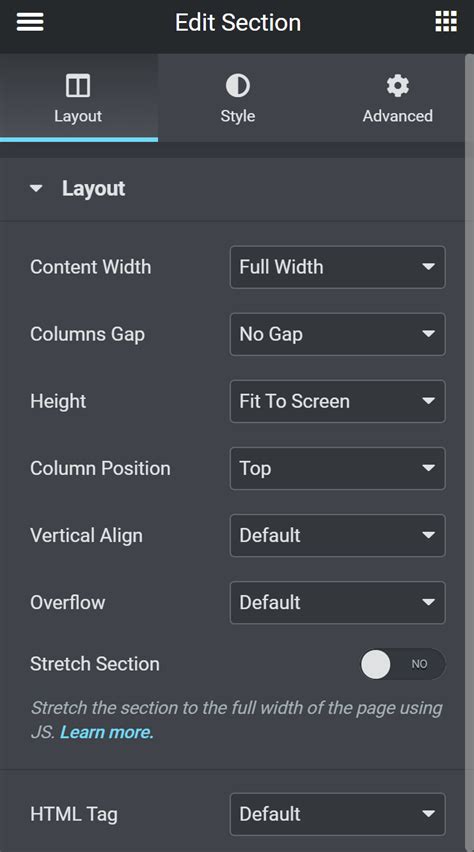Open the Column Position dropdown
Screen dimensions: 474x852
pyautogui.click(x=338, y=468)
